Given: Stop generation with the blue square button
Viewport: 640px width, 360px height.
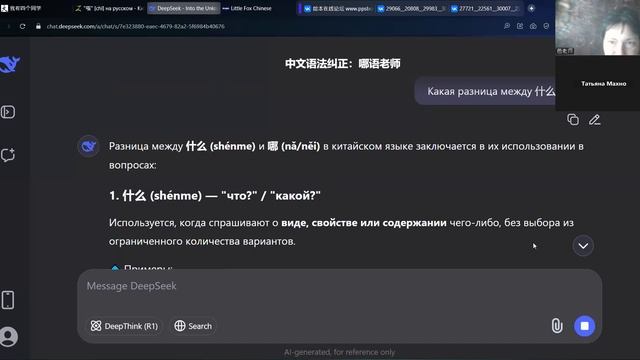Looking at the screenshot, I should (x=584, y=326).
